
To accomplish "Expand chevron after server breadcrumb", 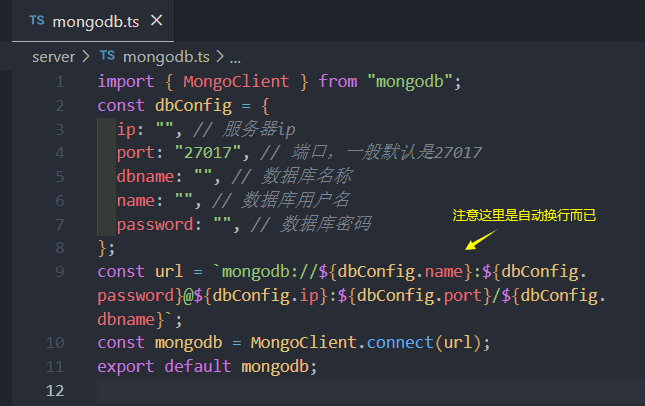I will tap(86, 56).
